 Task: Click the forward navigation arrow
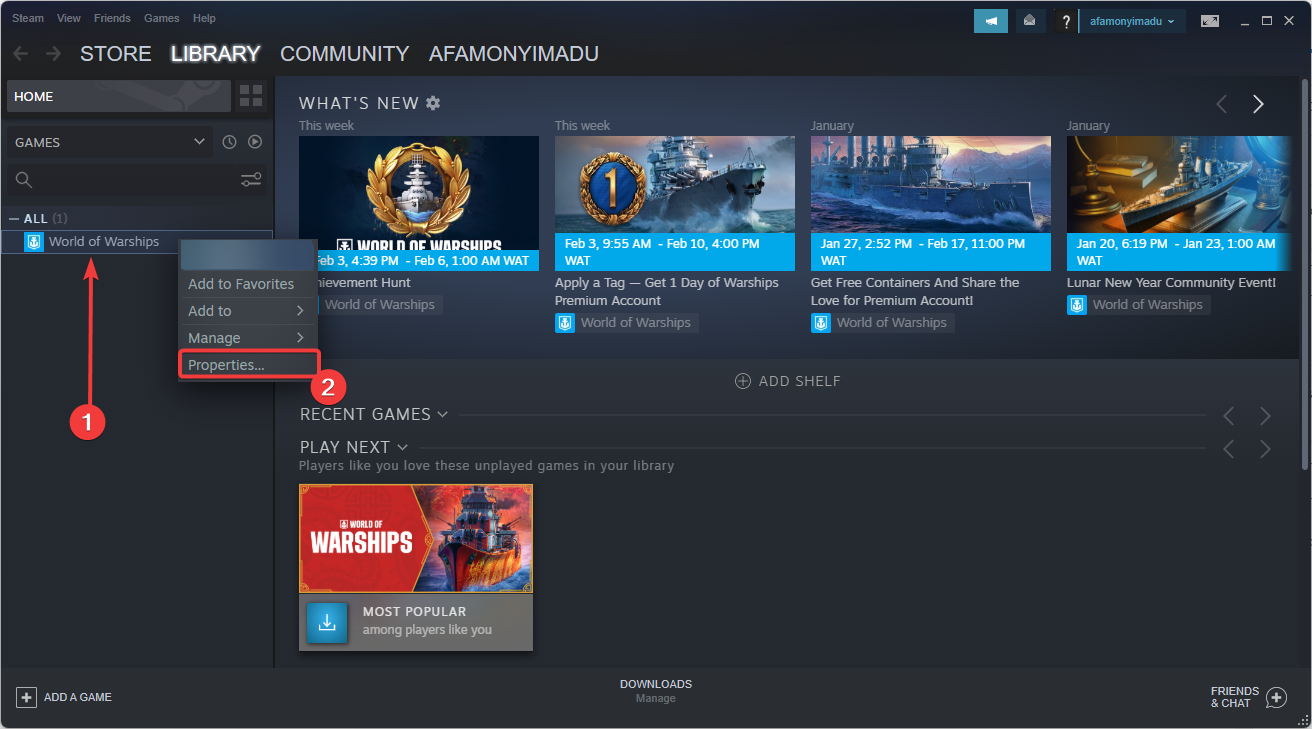[53, 54]
